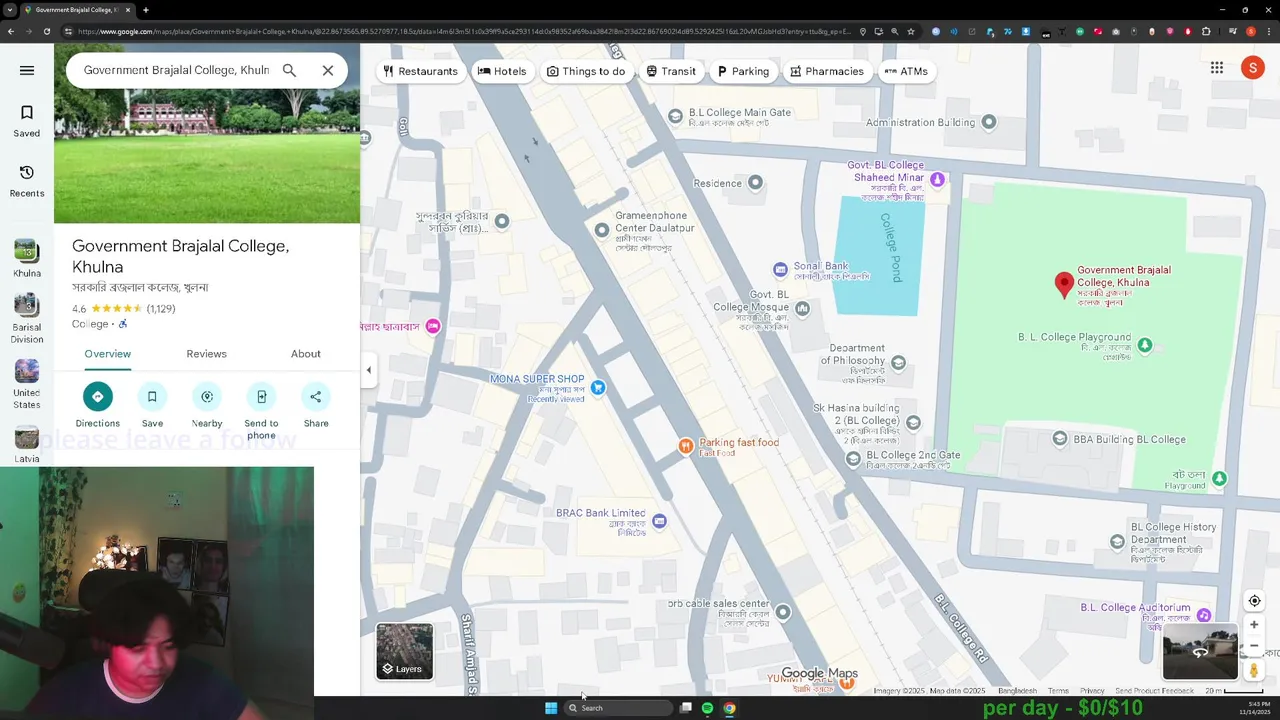Zoom in with the plus button

click(x=1254, y=625)
